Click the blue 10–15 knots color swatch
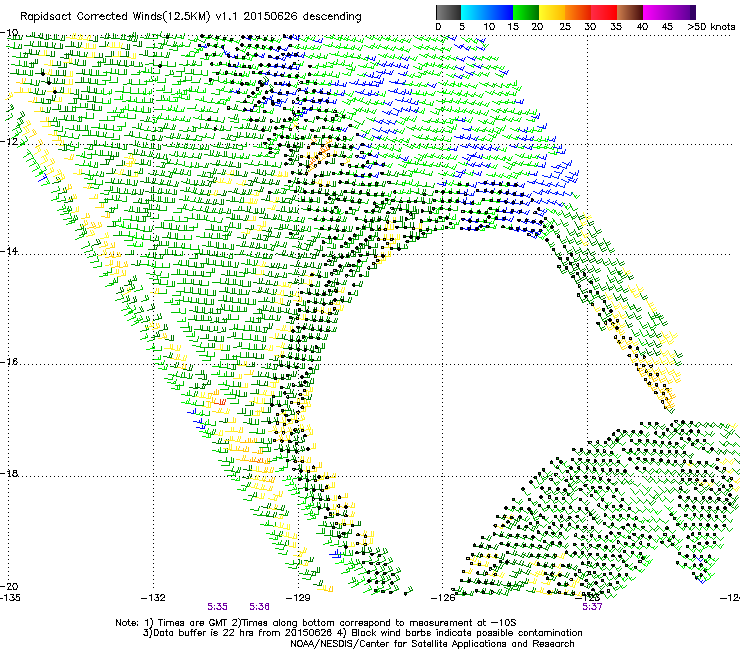The image size is (740, 650). 500,12
